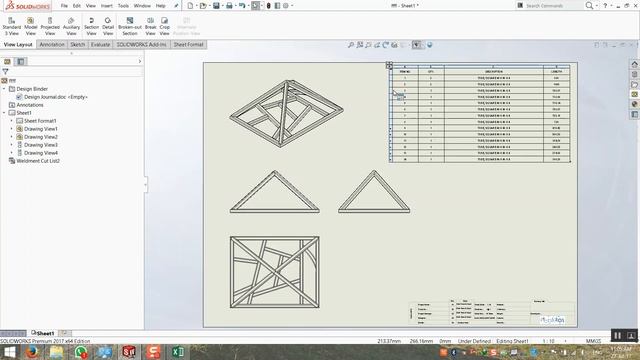Select Drawing View2 in tree
The height and width of the screenshot is (360, 640).
click(41, 137)
